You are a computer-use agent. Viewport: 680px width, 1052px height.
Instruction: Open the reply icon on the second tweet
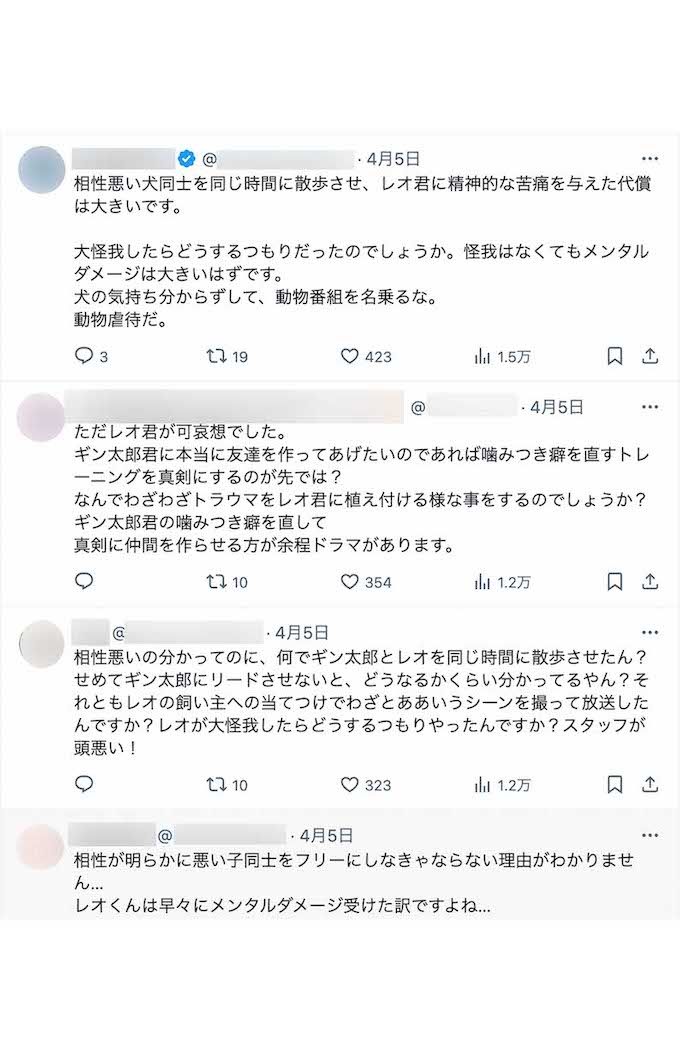pos(85,578)
